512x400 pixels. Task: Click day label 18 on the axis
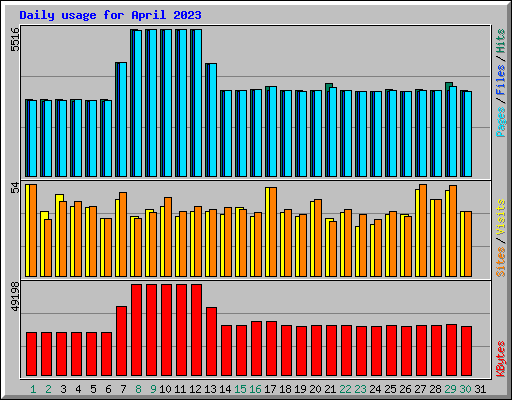(285, 389)
